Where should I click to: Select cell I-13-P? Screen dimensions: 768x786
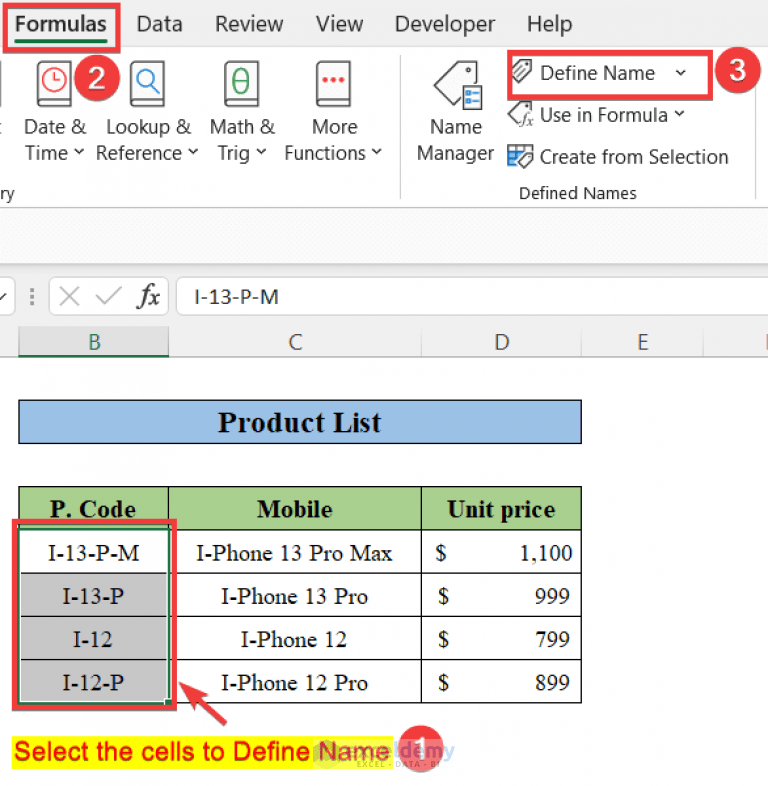93,596
